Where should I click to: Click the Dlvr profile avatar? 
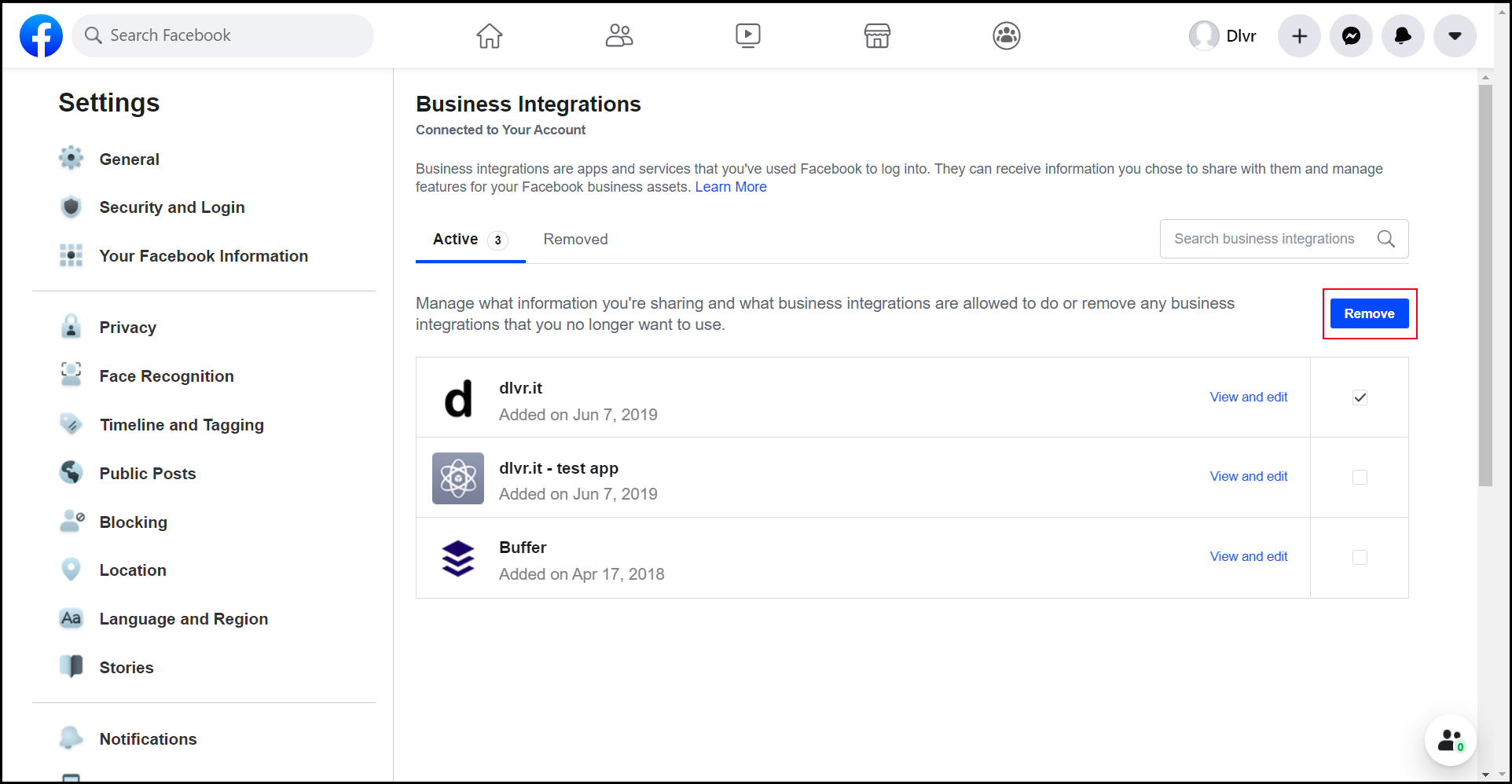pyautogui.click(x=1204, y=35)
